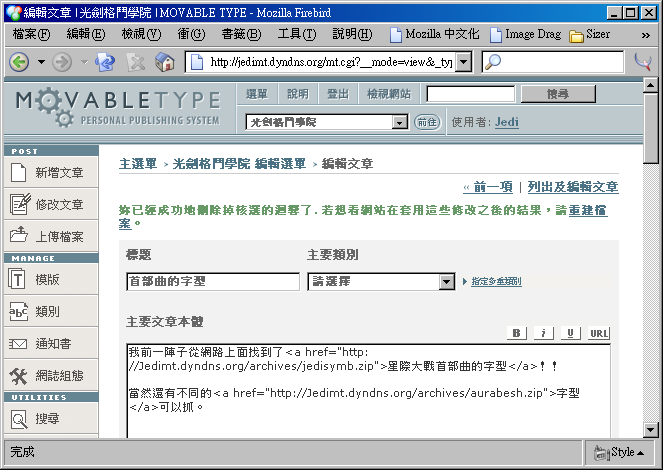Click the throbber icon at toolbar right
The image size is (663, 470).
(643, 62)
